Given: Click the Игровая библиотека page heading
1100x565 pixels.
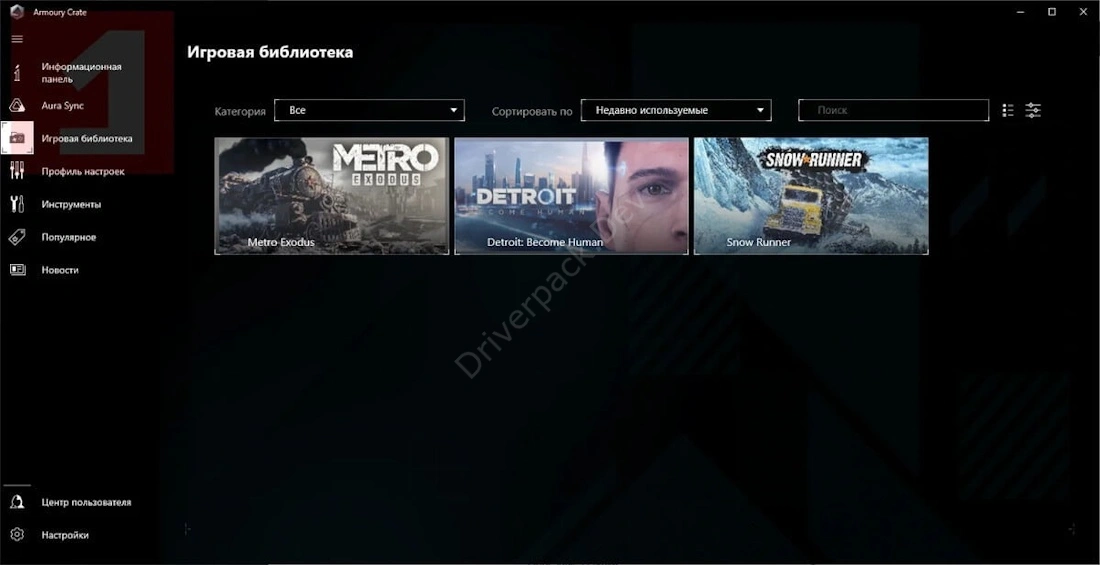Looking at the screenshot, I should point(270,53).
